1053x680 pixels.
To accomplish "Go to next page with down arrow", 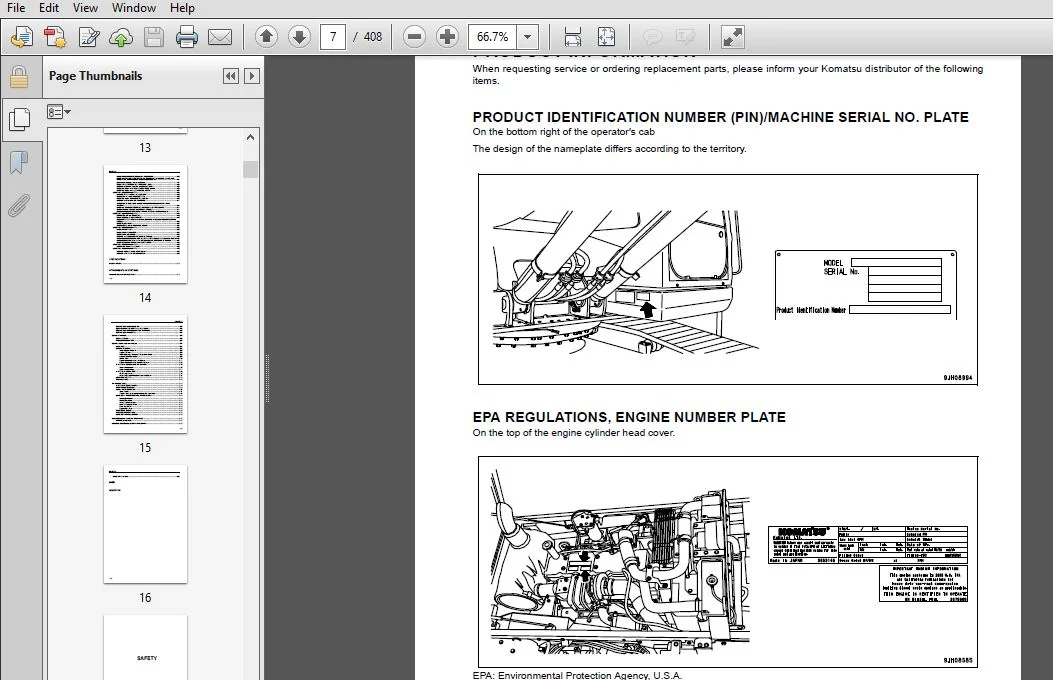I will (x=299, y=36).
